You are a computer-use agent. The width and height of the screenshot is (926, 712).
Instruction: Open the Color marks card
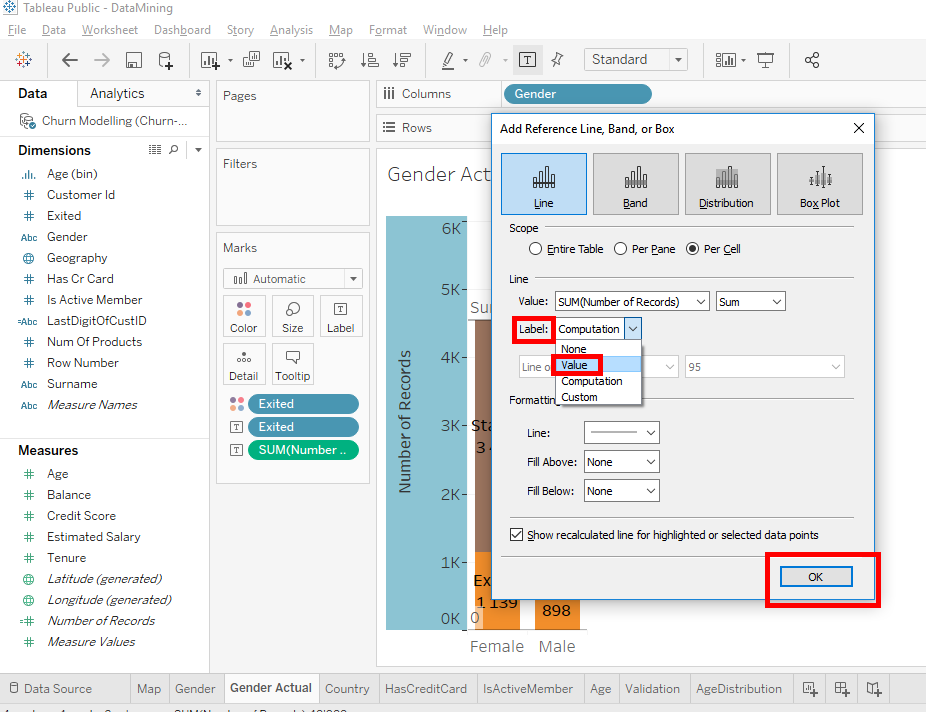click(244, 316)
